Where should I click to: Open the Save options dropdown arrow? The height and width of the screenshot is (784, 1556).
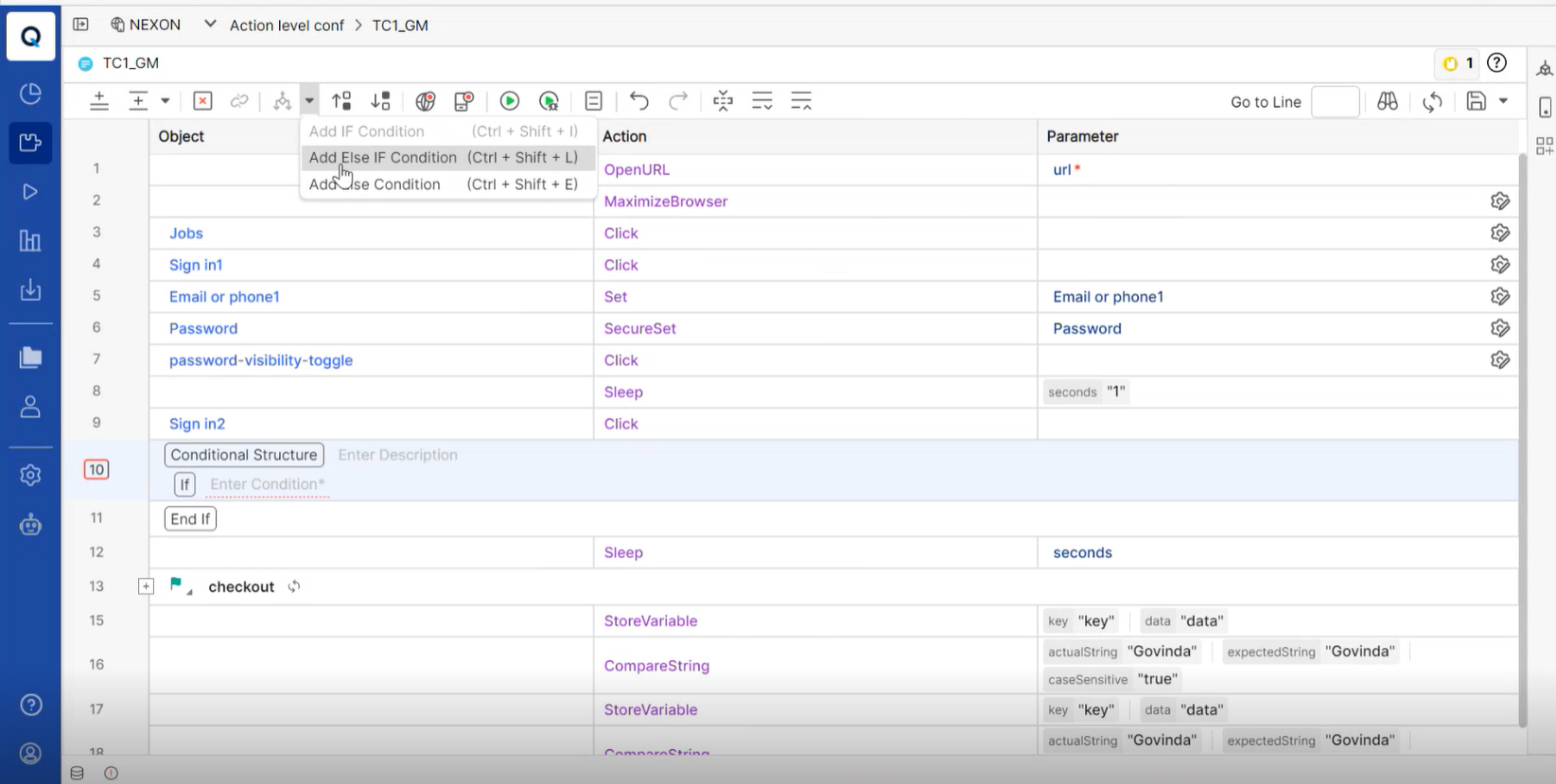pos(1503,101)
